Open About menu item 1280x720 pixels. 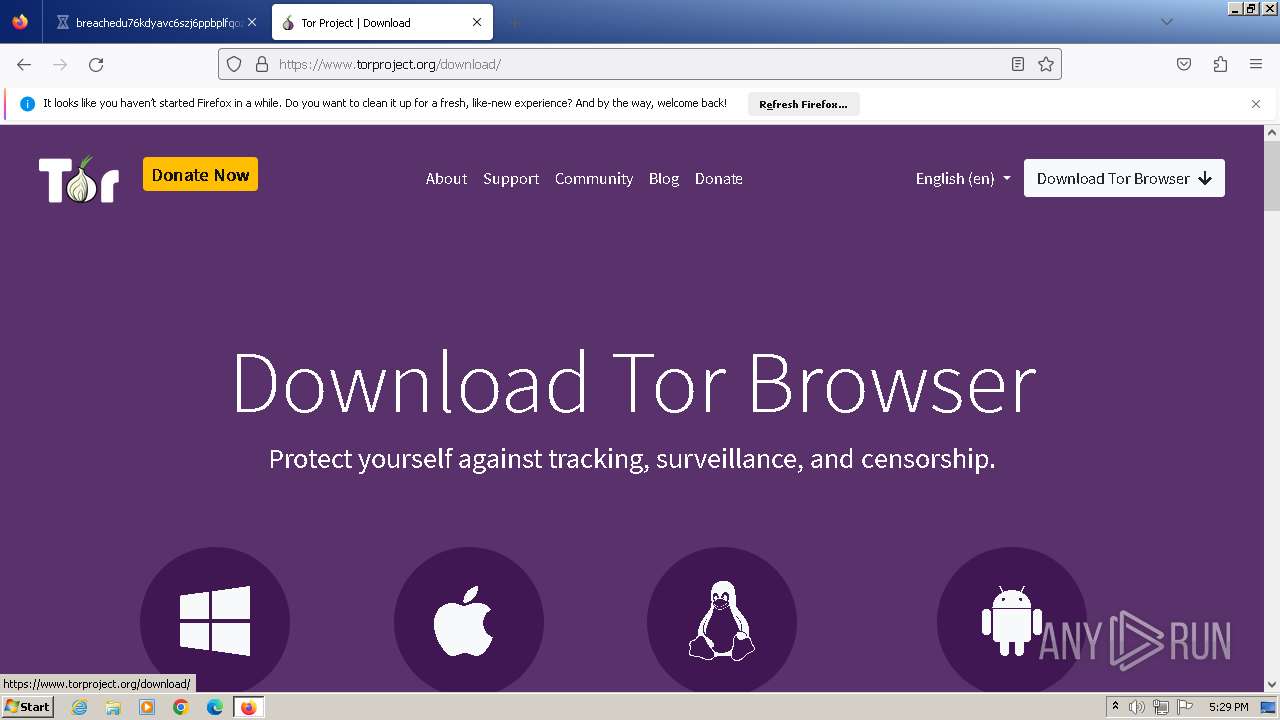(x=446, y=178)
